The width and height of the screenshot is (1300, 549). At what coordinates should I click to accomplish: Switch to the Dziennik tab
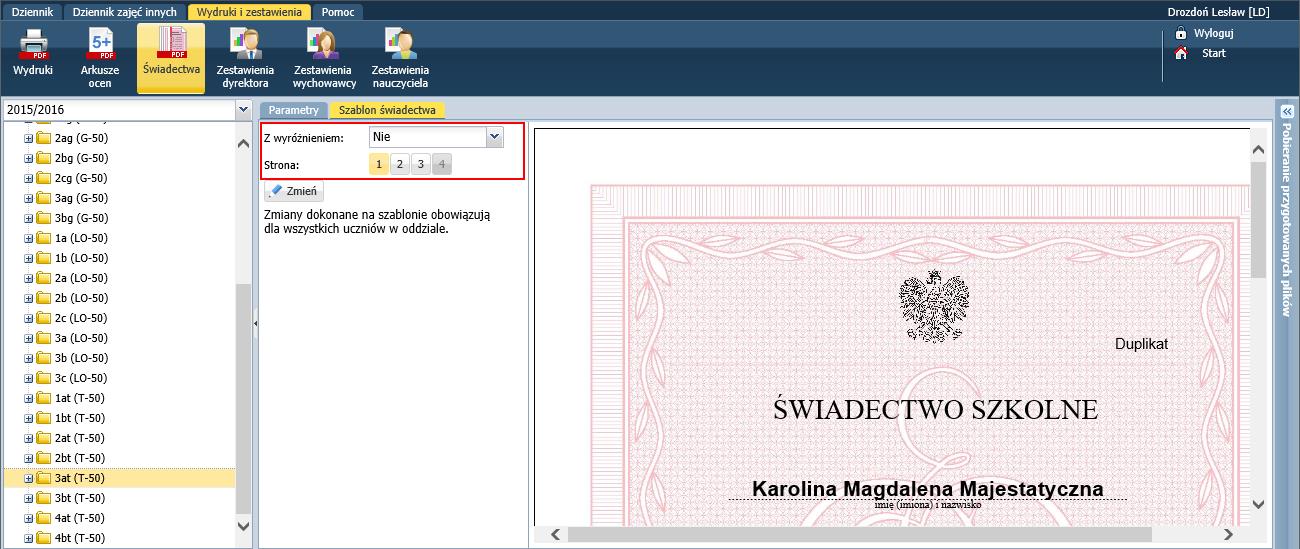point(32,12)
